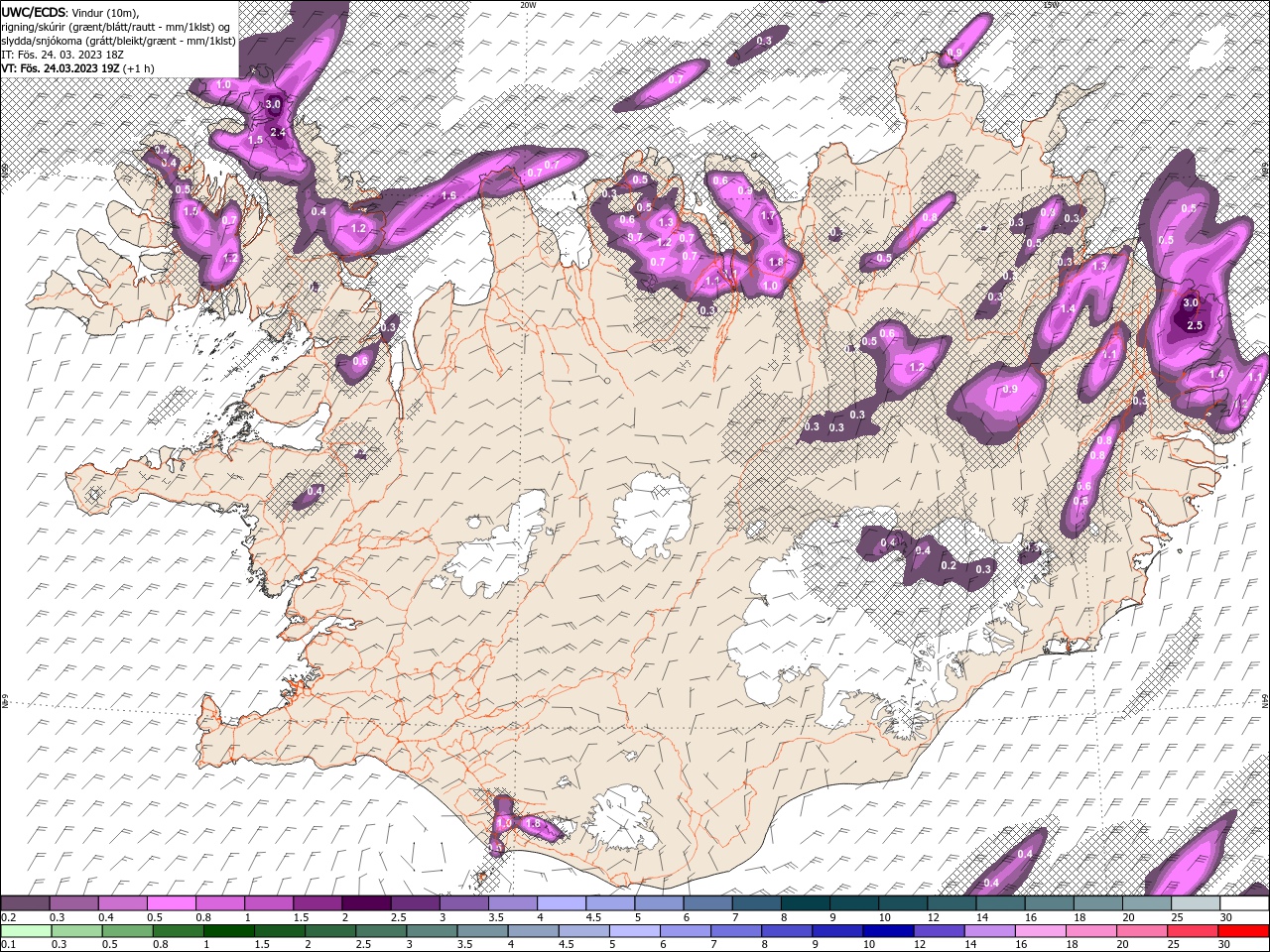Click the 'rigning/skúrir' legend description line

(x=116, y=27)
